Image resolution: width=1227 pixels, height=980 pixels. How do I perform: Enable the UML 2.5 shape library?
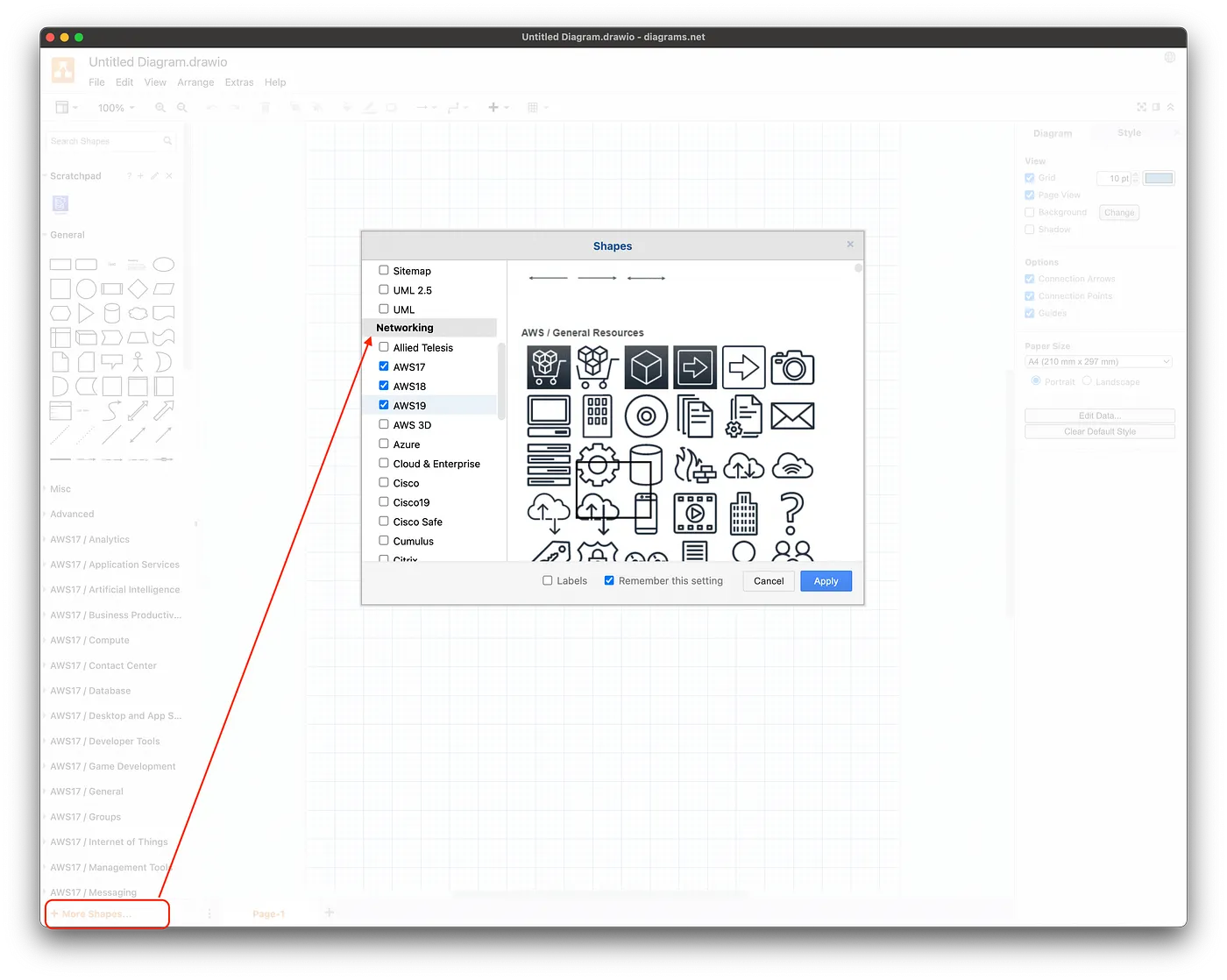click(384, 289)
